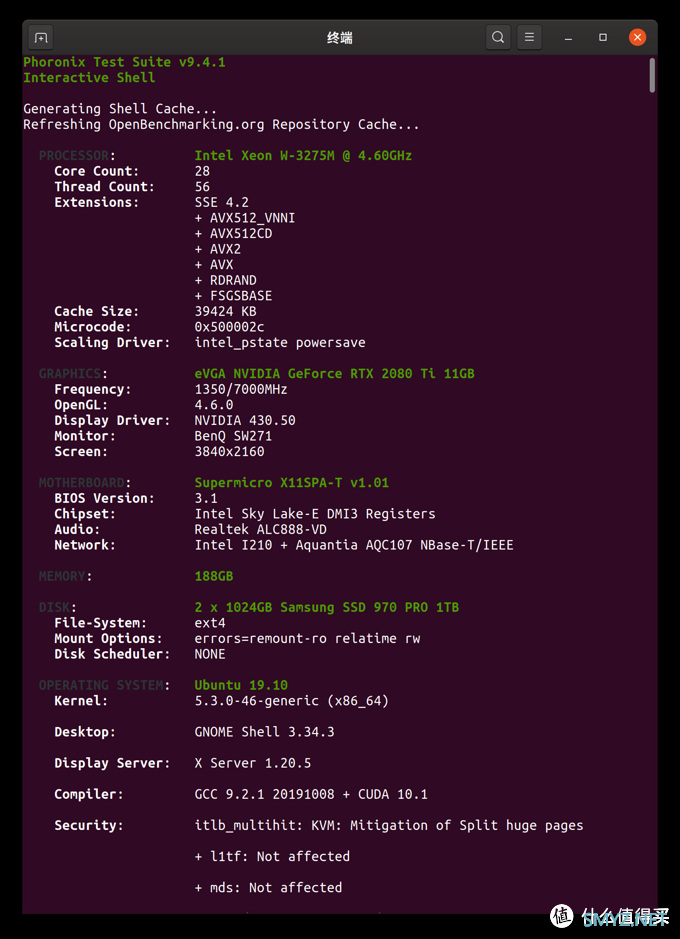Minimize the terminal window
The width and height of the screenshot is (680, 939).
(568, 38)
